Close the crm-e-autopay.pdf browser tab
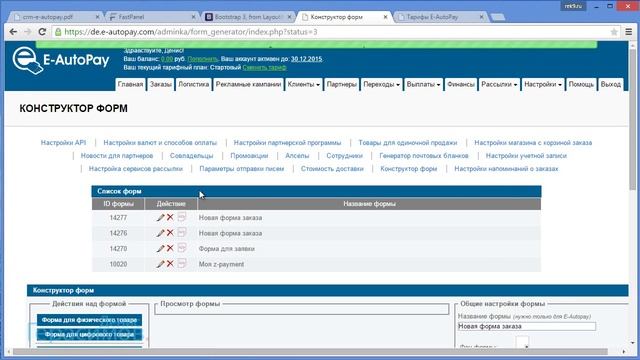 coord(98,17)
